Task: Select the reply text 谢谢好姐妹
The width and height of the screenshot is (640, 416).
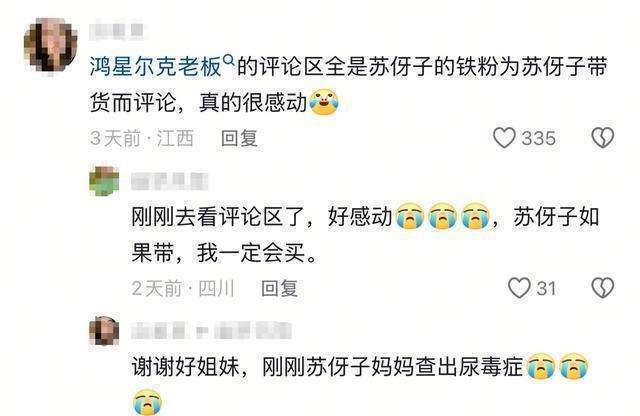Action: tap(185, 367)
